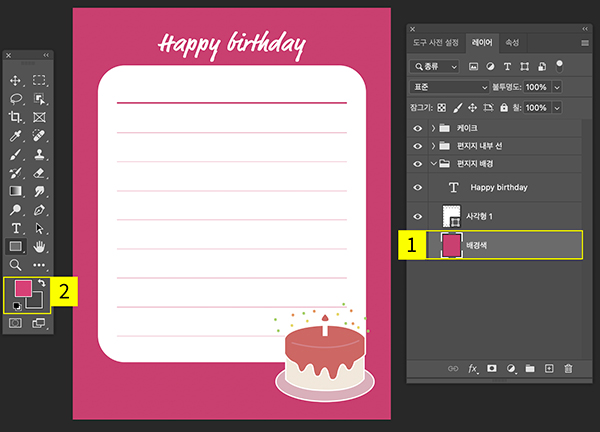The width and height of the screenshot is (600, 432).
Task: Lock transparent pixels
Action: click(442, 108)
